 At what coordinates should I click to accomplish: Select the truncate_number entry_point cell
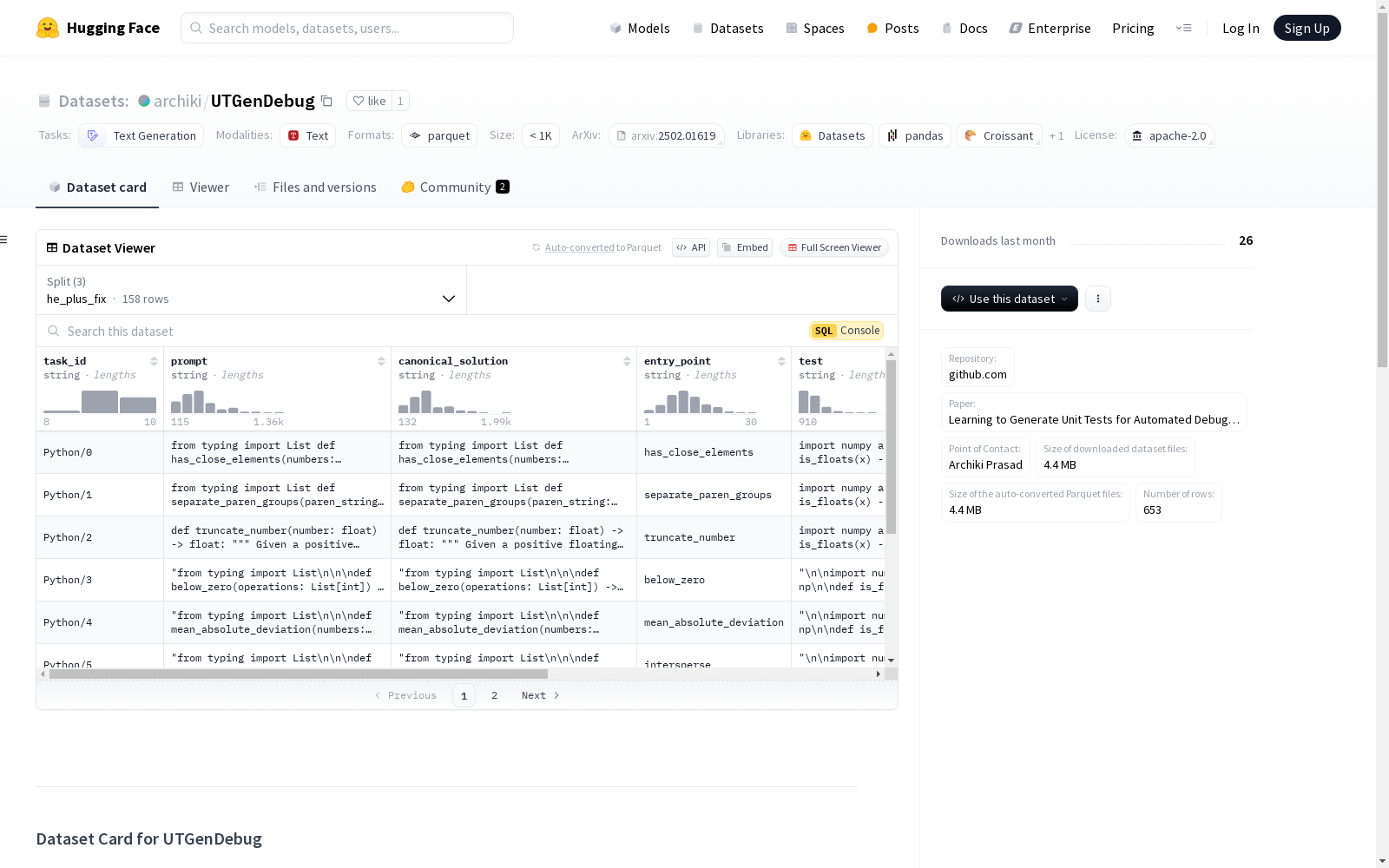coord(714,537)
